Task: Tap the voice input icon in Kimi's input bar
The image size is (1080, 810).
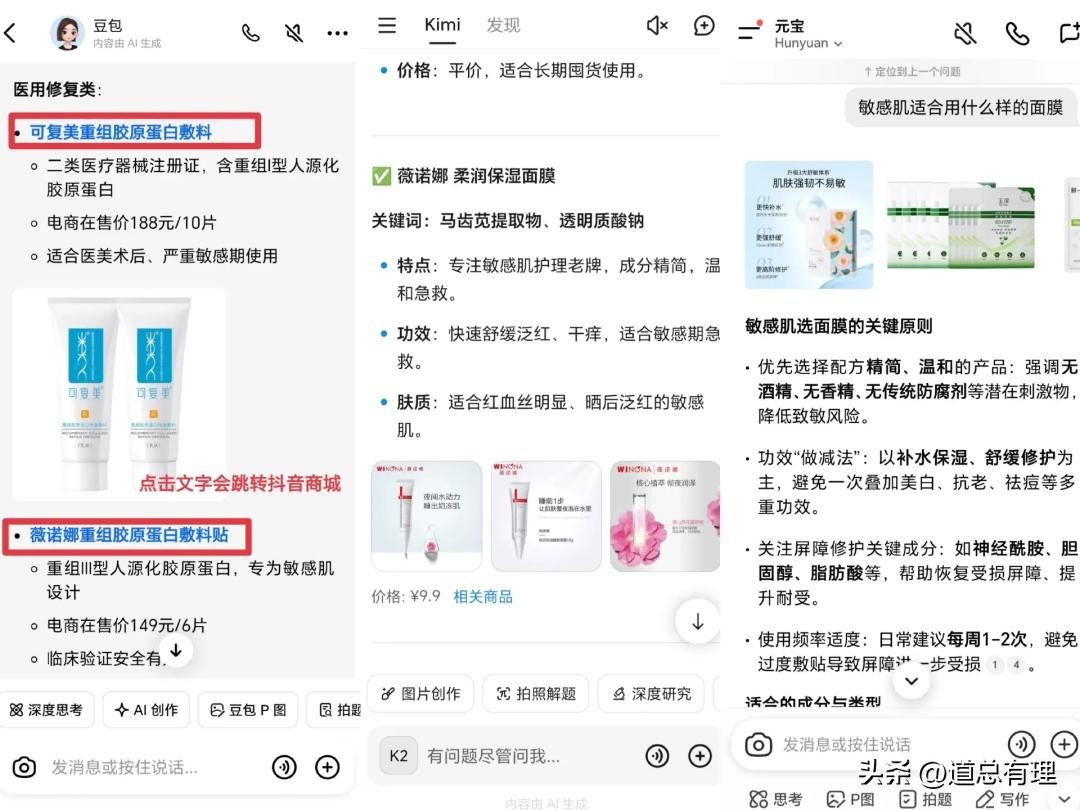Action: point(658,755)
